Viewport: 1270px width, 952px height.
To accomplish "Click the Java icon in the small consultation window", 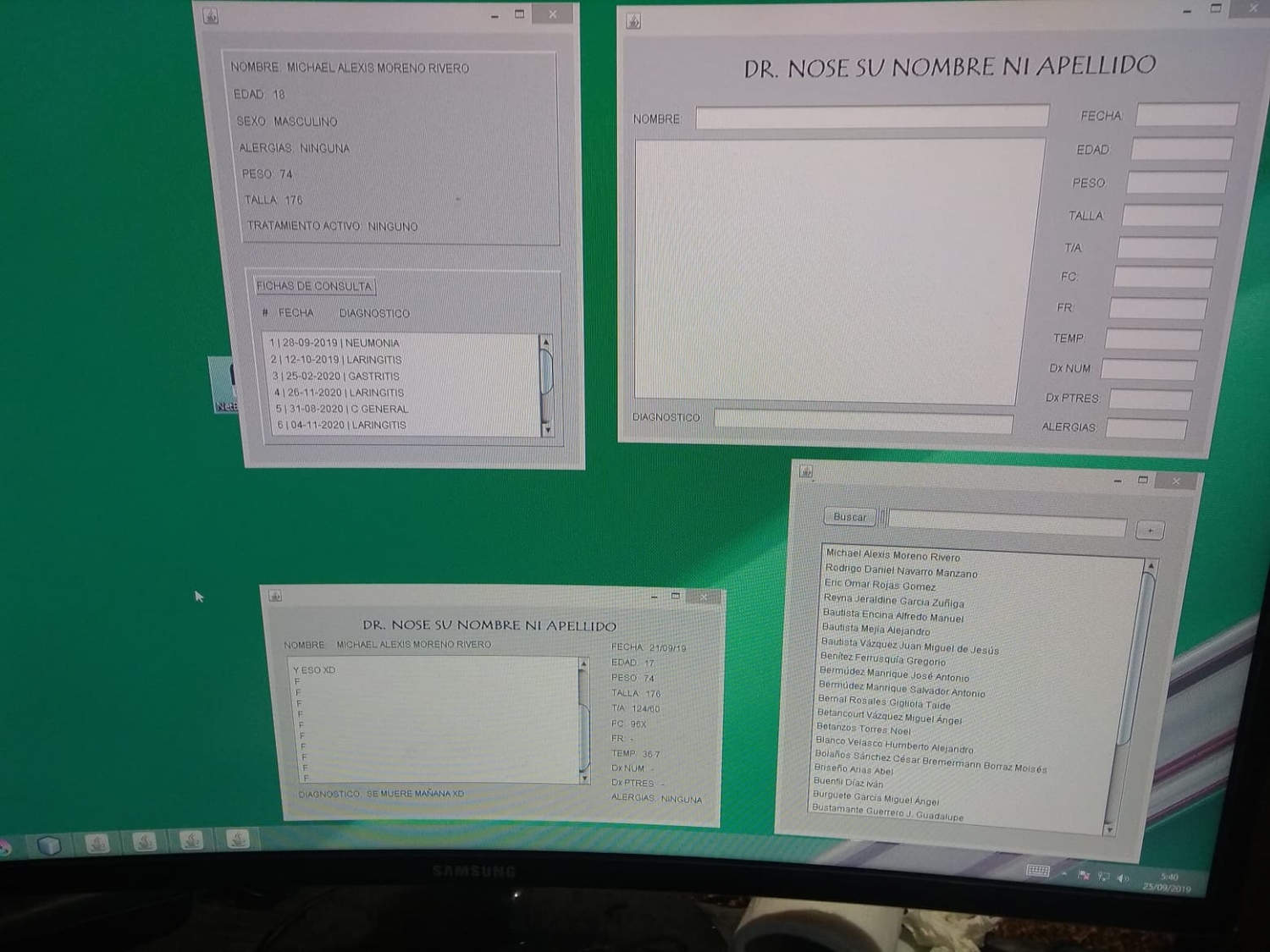I will tap(275, 596).
